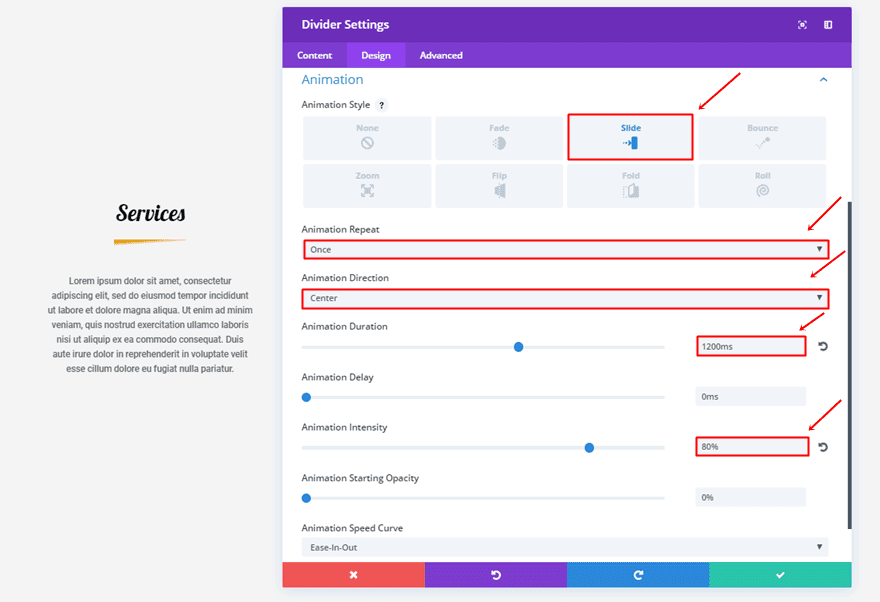Click the expand modal fullscreen icon

pos(802,25)
